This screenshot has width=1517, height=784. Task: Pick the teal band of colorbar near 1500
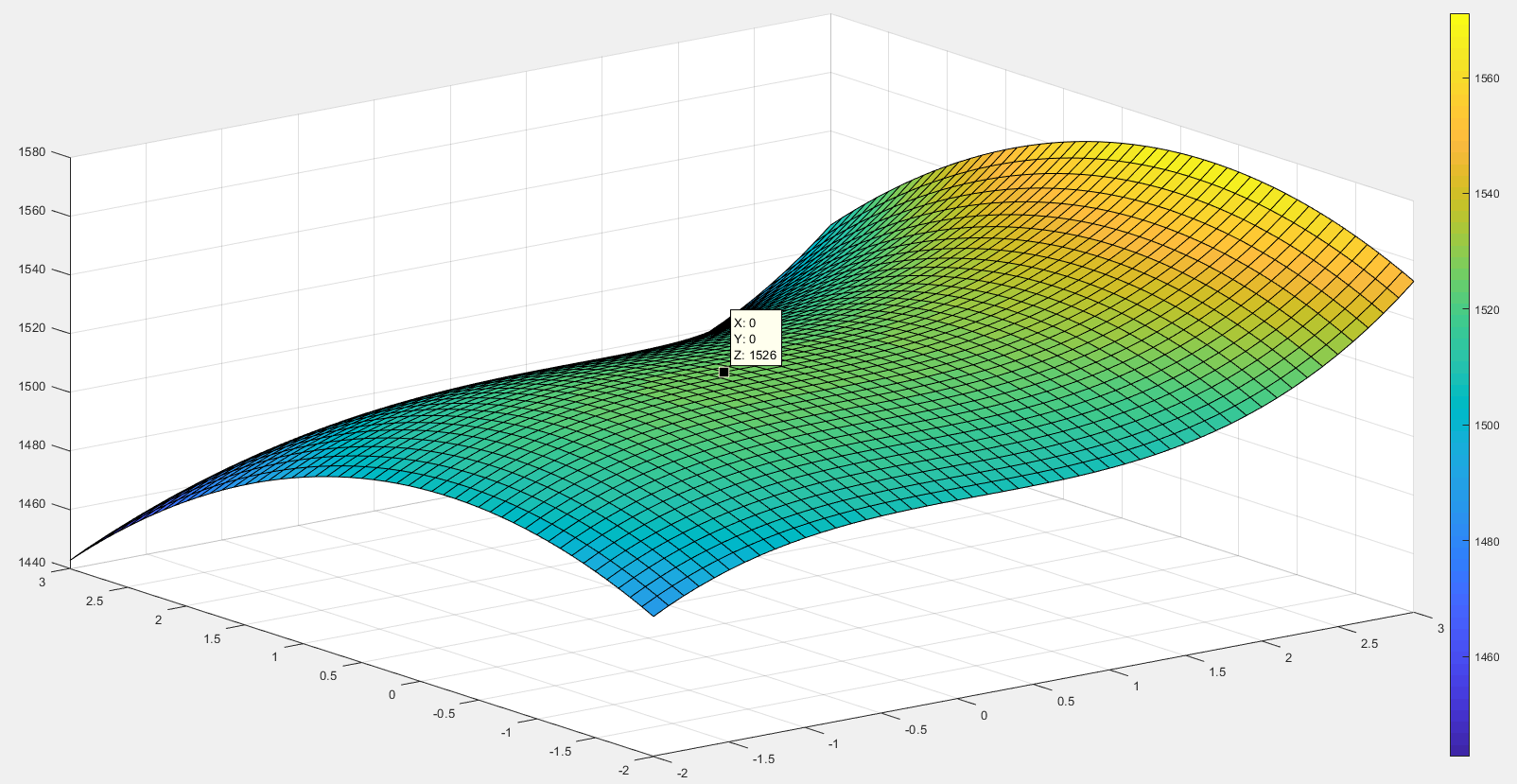click(x=1459, y=426)
